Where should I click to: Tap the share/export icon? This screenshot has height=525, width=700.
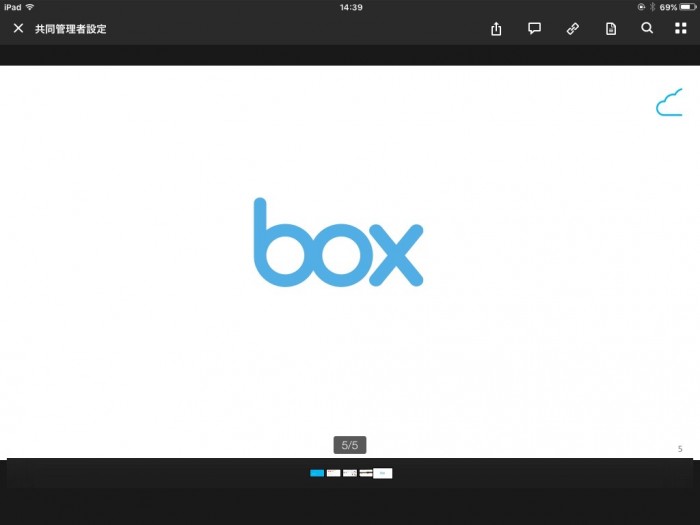[x=496, y=29]
